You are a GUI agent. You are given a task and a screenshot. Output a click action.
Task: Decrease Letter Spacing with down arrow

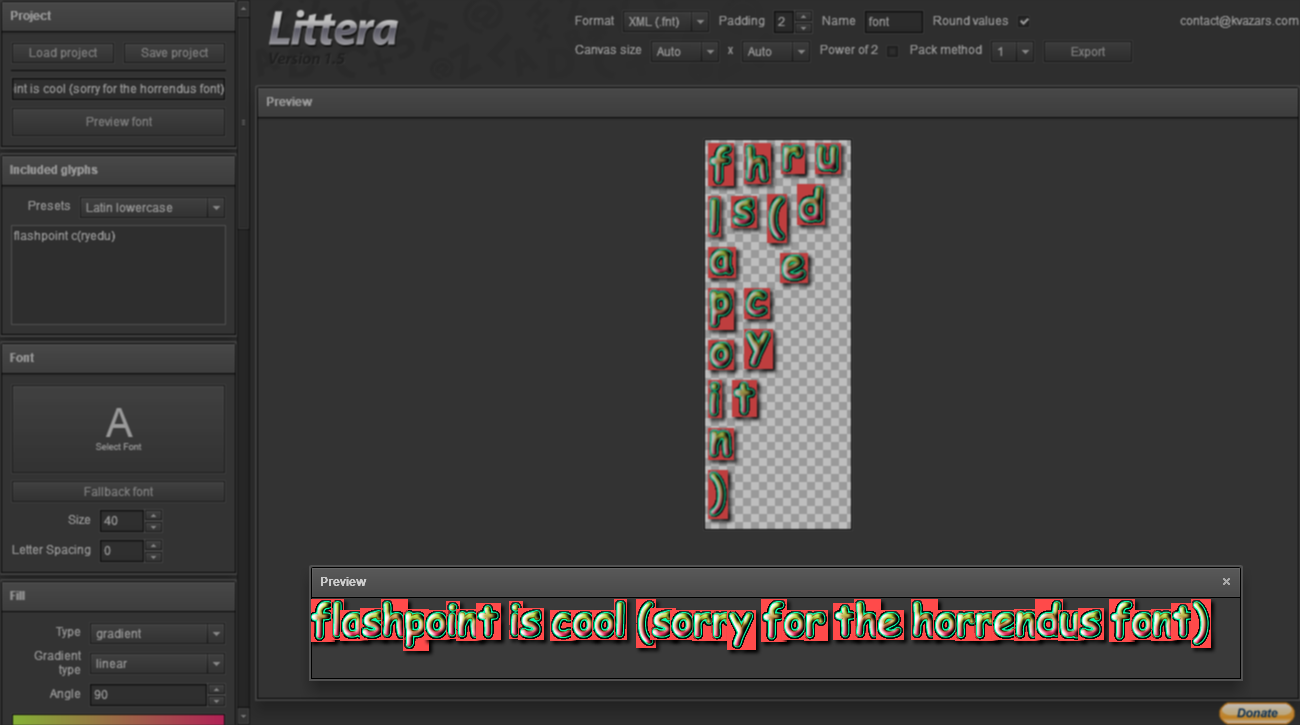pyautogui.click(x=153, y=556)
